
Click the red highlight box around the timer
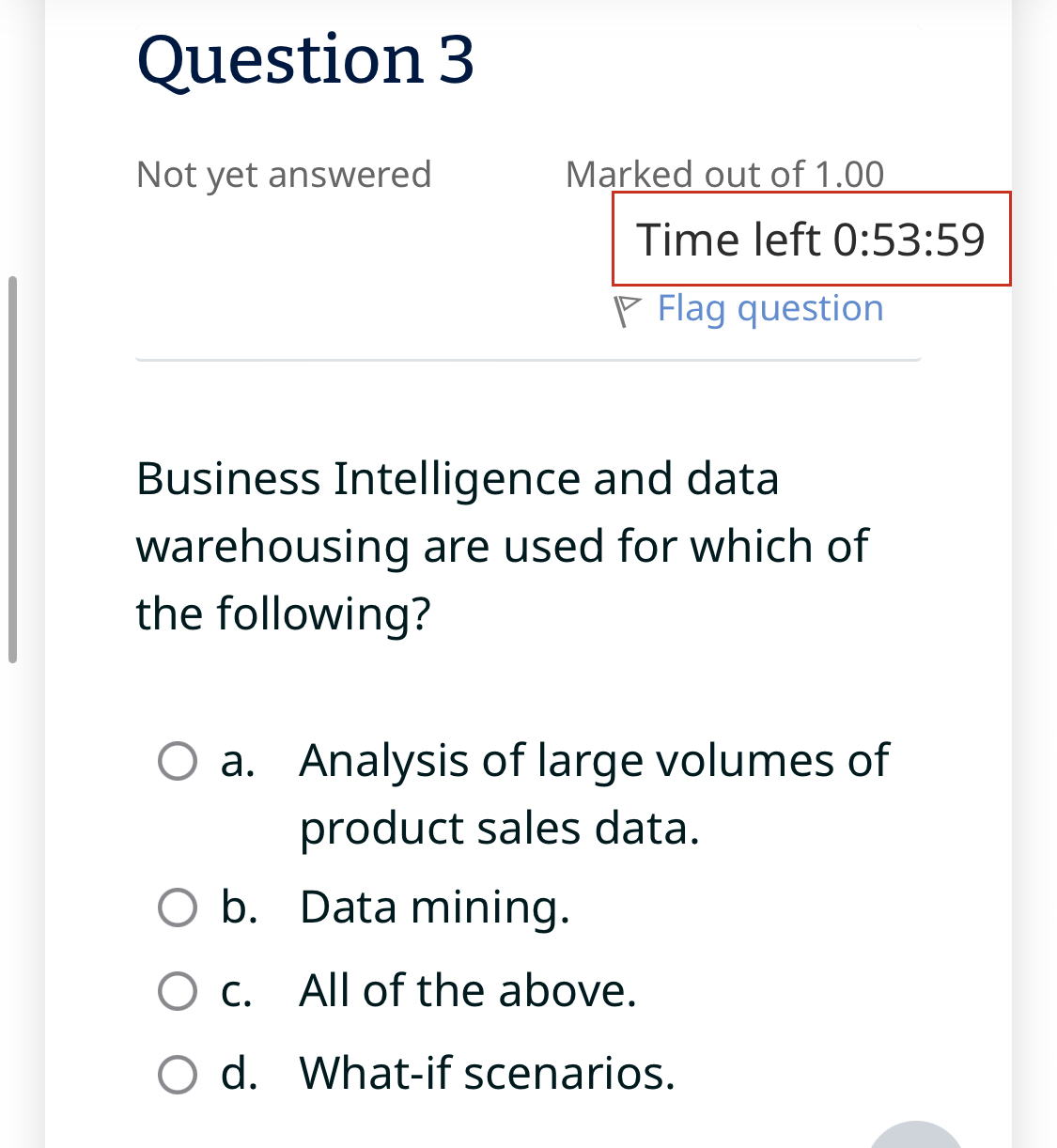pyautogui.click(x=811, y=197)
